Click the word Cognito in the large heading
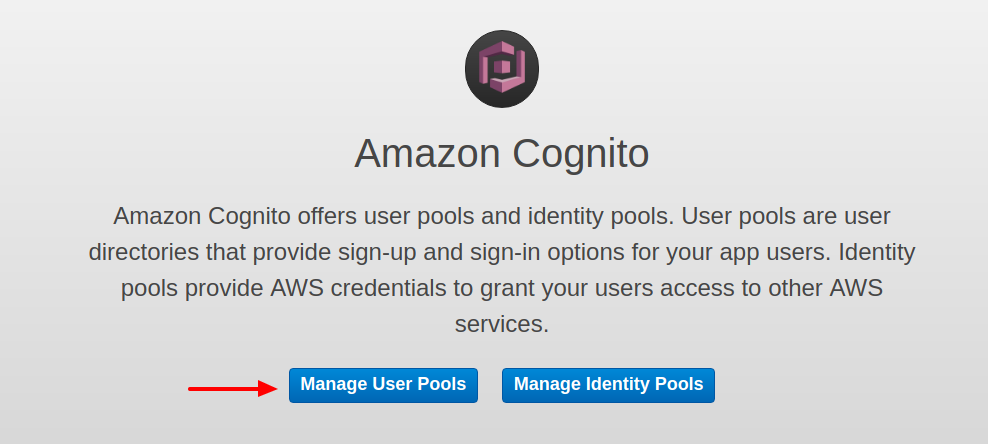988x444 pixels. coord(580,155)
